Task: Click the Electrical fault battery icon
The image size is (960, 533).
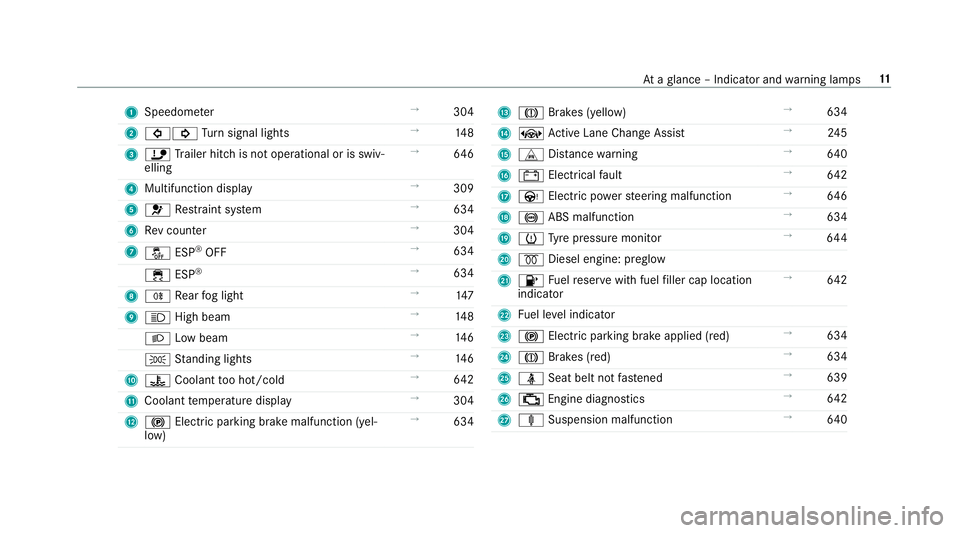Action: (531, 176)
